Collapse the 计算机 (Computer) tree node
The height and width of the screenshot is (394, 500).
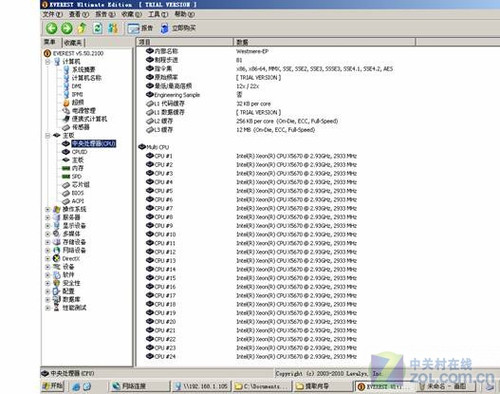click(x=47, y=62)
